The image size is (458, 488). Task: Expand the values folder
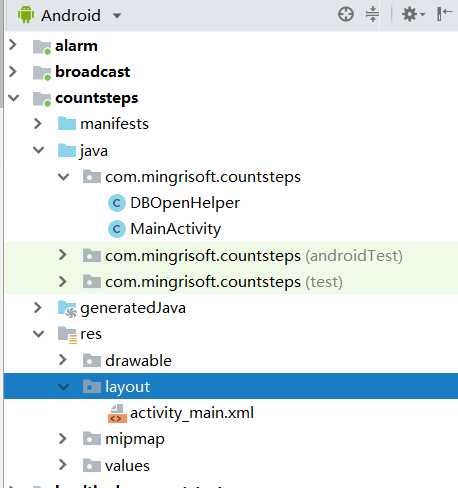(x=62, y=465)
